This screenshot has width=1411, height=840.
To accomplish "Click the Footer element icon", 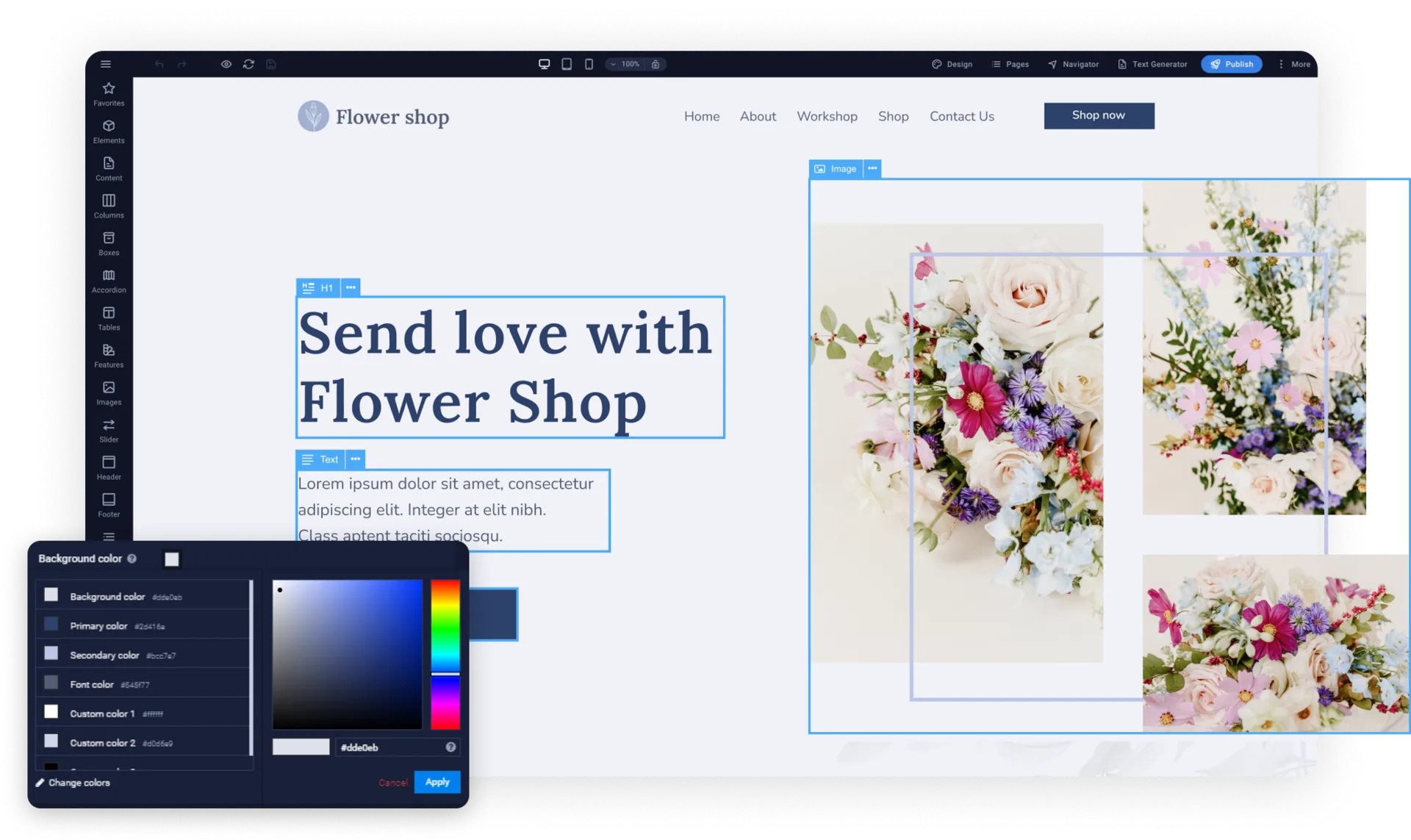I will tap(109, 505).
